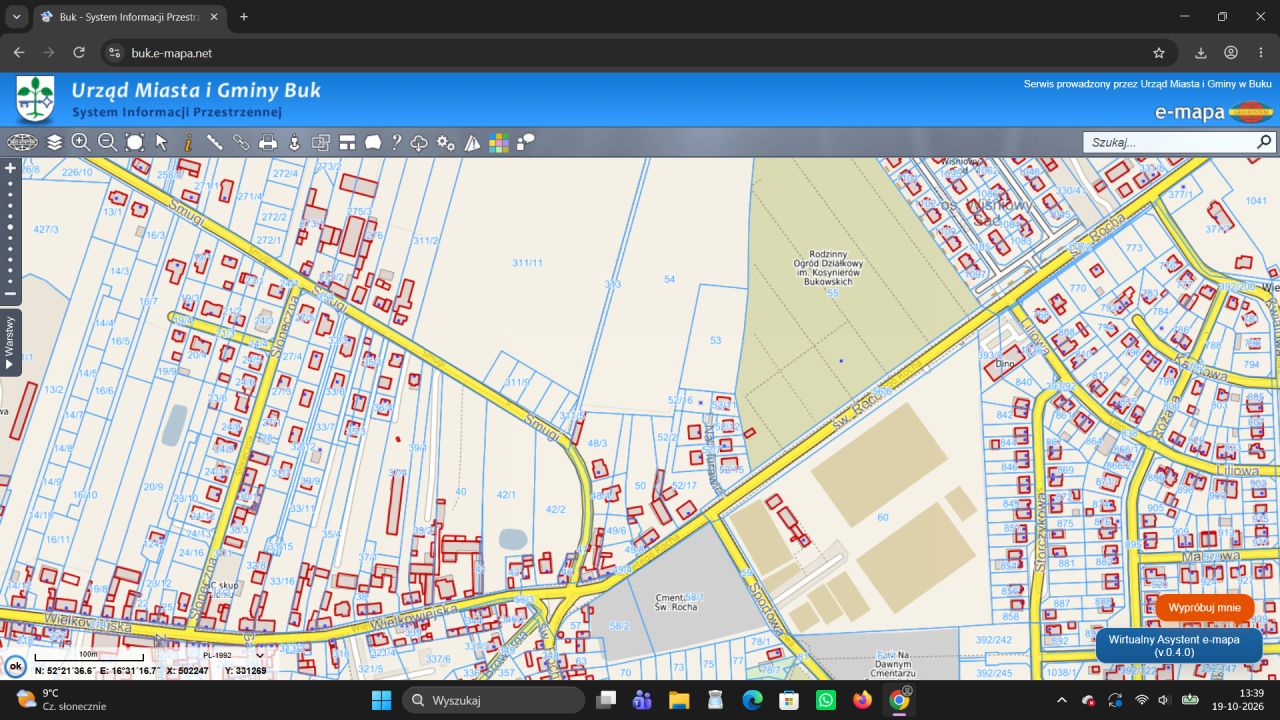The height and width of the screenshot is (720, 1280).
Task: Select the Buk - System Informacji browser tab
Action: point(130,17)
